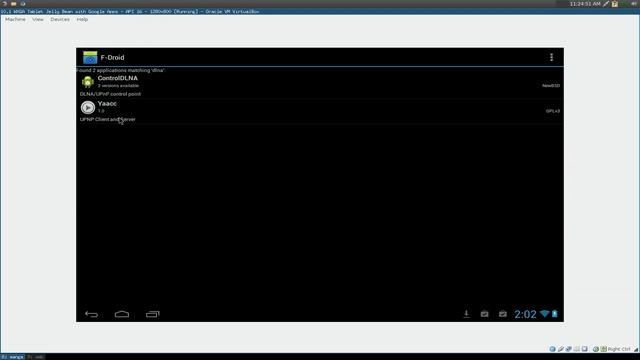Click '2 versions available' text
640x360 pixels.
118,86
